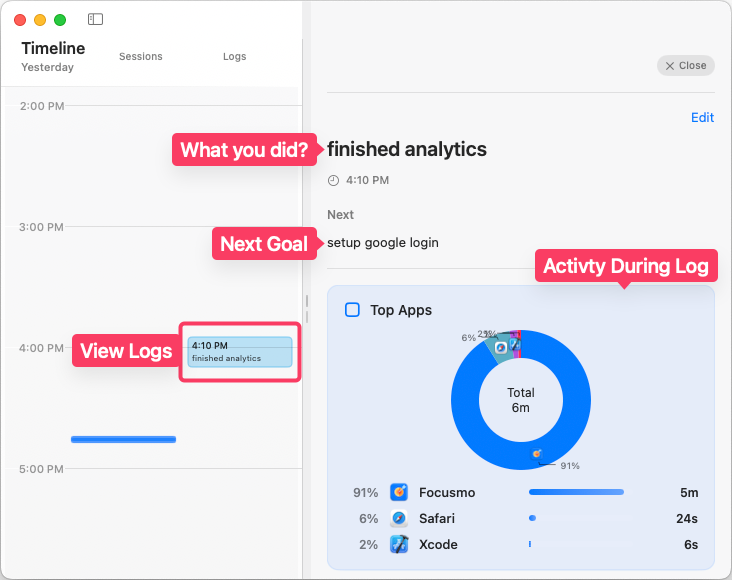
Task: Click the "setup google login" next goal text
Action: tap(382, 242)
